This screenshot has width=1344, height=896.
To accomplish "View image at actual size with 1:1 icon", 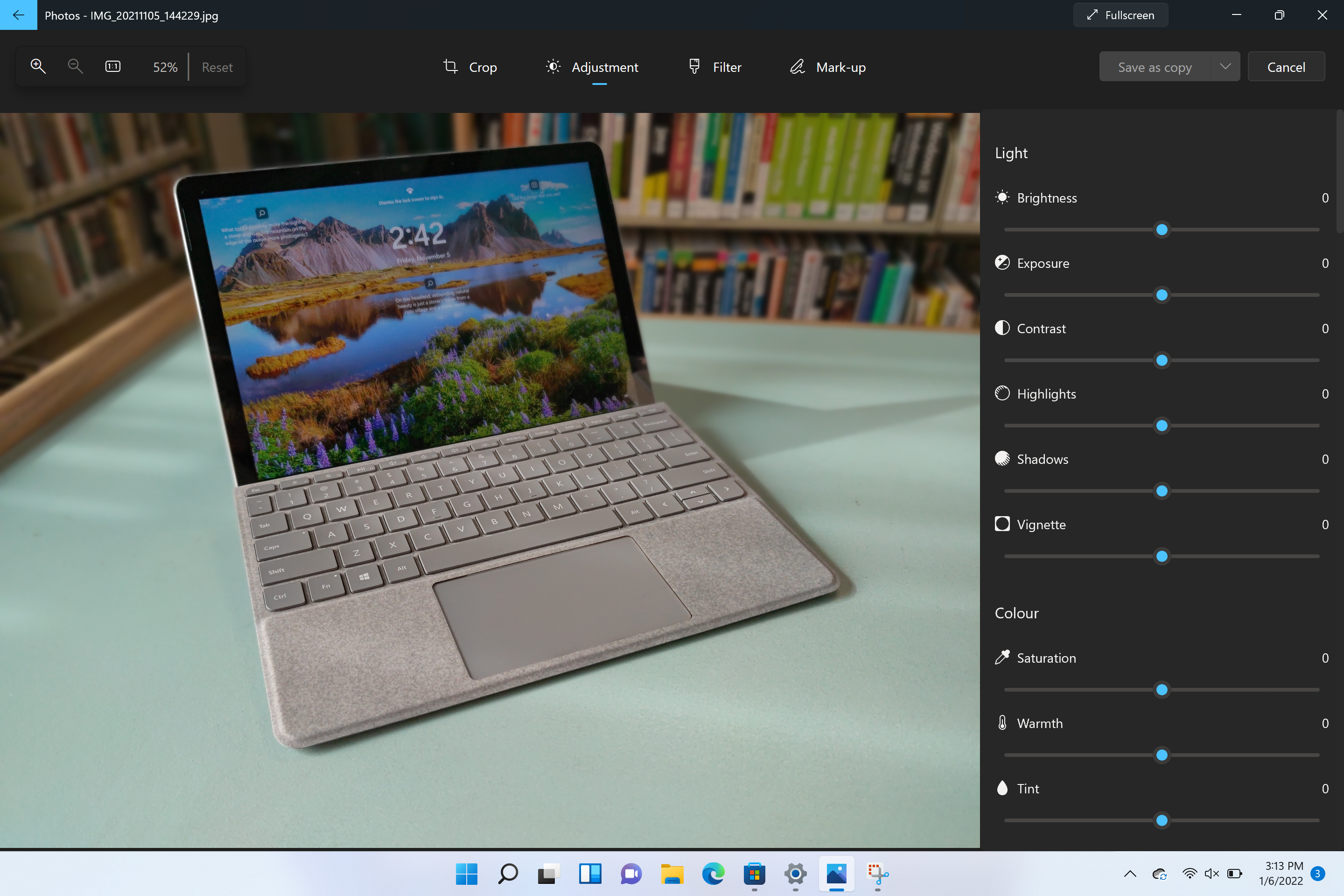I will (112, 66).
